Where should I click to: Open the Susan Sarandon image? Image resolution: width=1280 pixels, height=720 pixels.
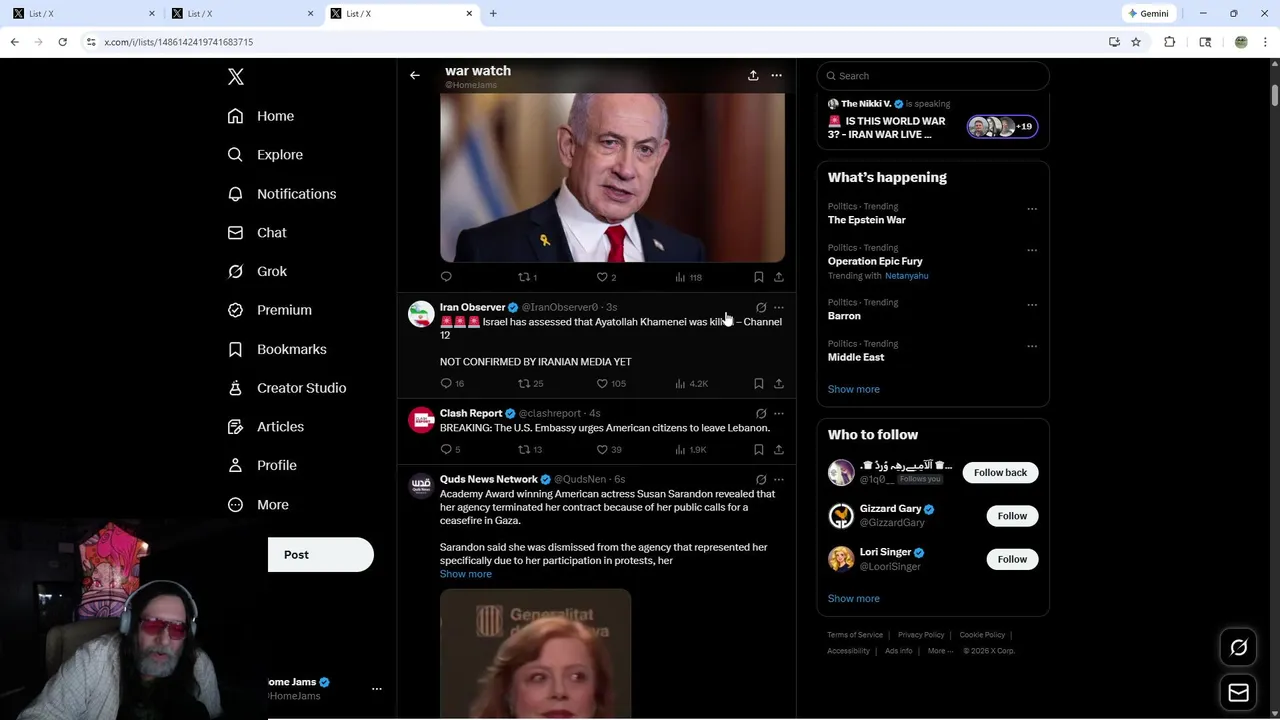click(535, 653)
